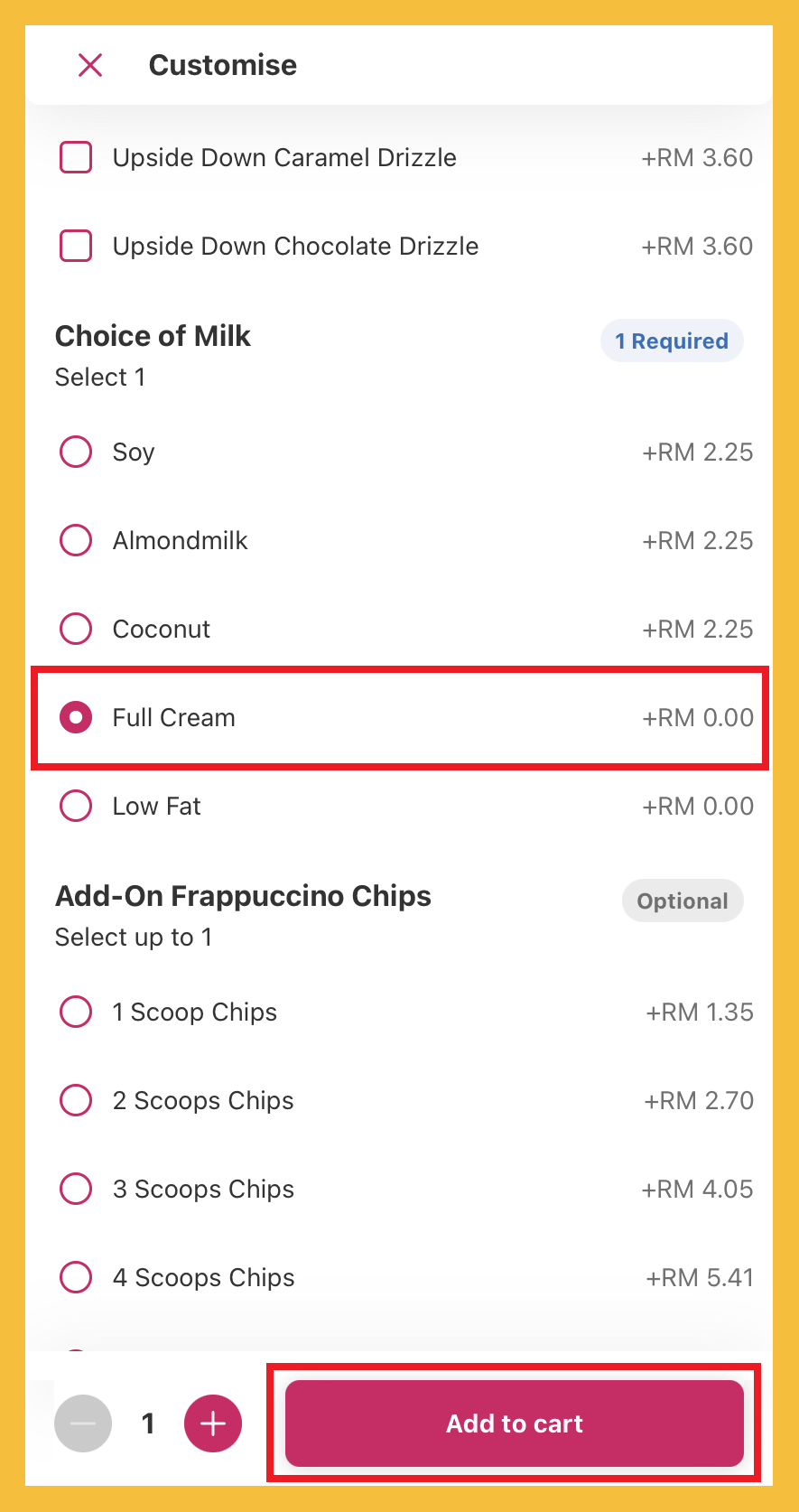Tick the Upside Down Caramel Drizzle checkbox
Image resolution: width=799 pixels, height=1512 pixels.
click(x=76, y=157)
